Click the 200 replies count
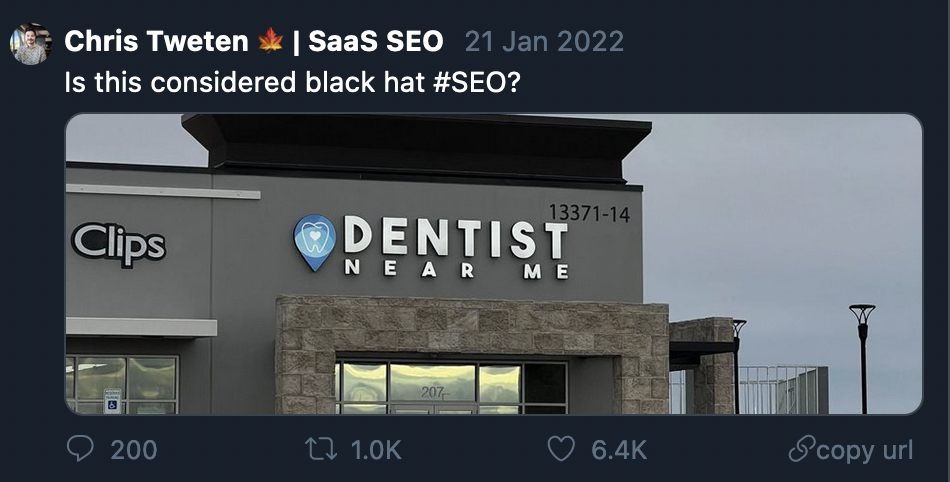 coord(134,449)
